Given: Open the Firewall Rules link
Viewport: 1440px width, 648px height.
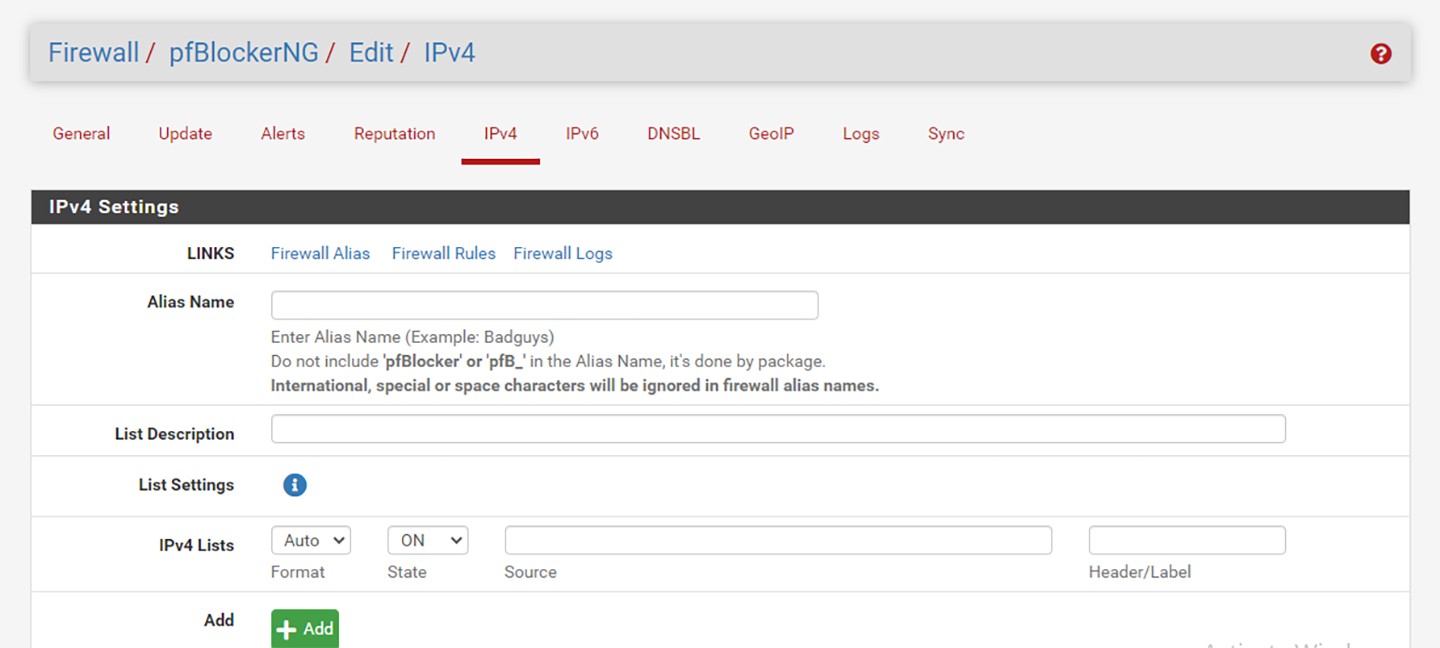Looking at the screenshot, I should [443, 254].
